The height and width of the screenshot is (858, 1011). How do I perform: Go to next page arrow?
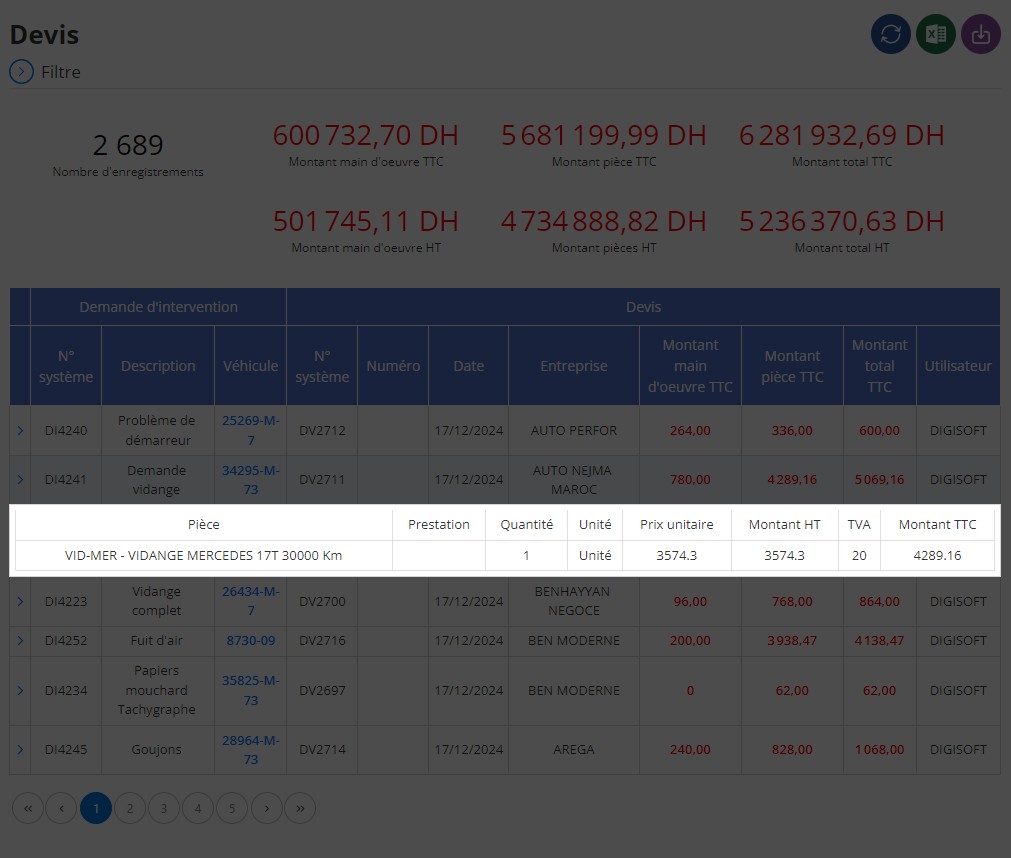click(266, 808)
